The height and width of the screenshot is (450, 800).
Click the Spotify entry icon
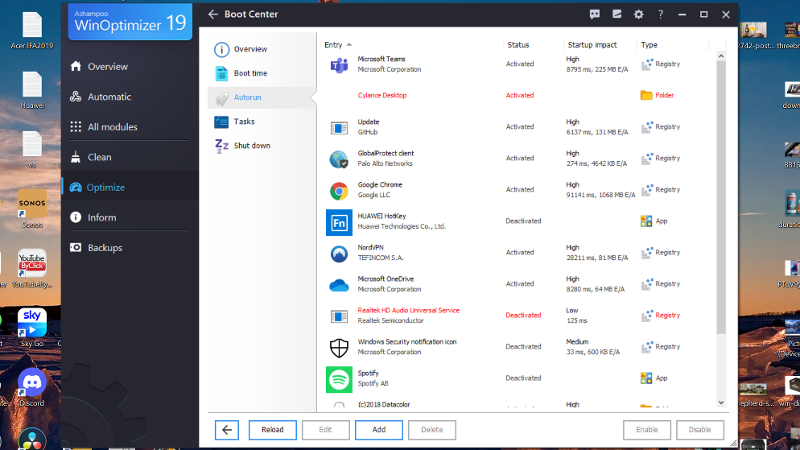pos(339,380)
